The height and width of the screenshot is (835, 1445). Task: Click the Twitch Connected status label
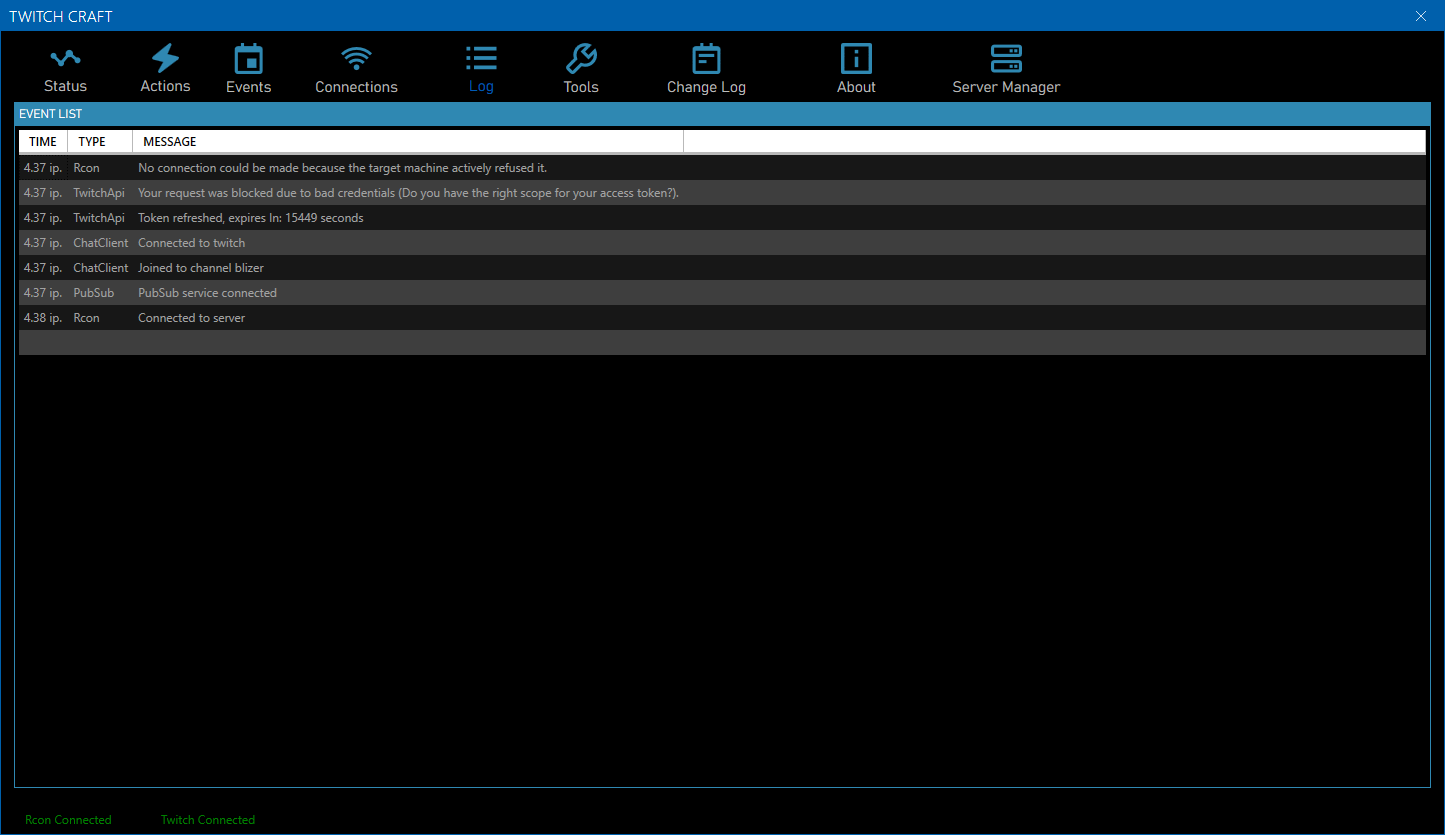click(208, 820)
